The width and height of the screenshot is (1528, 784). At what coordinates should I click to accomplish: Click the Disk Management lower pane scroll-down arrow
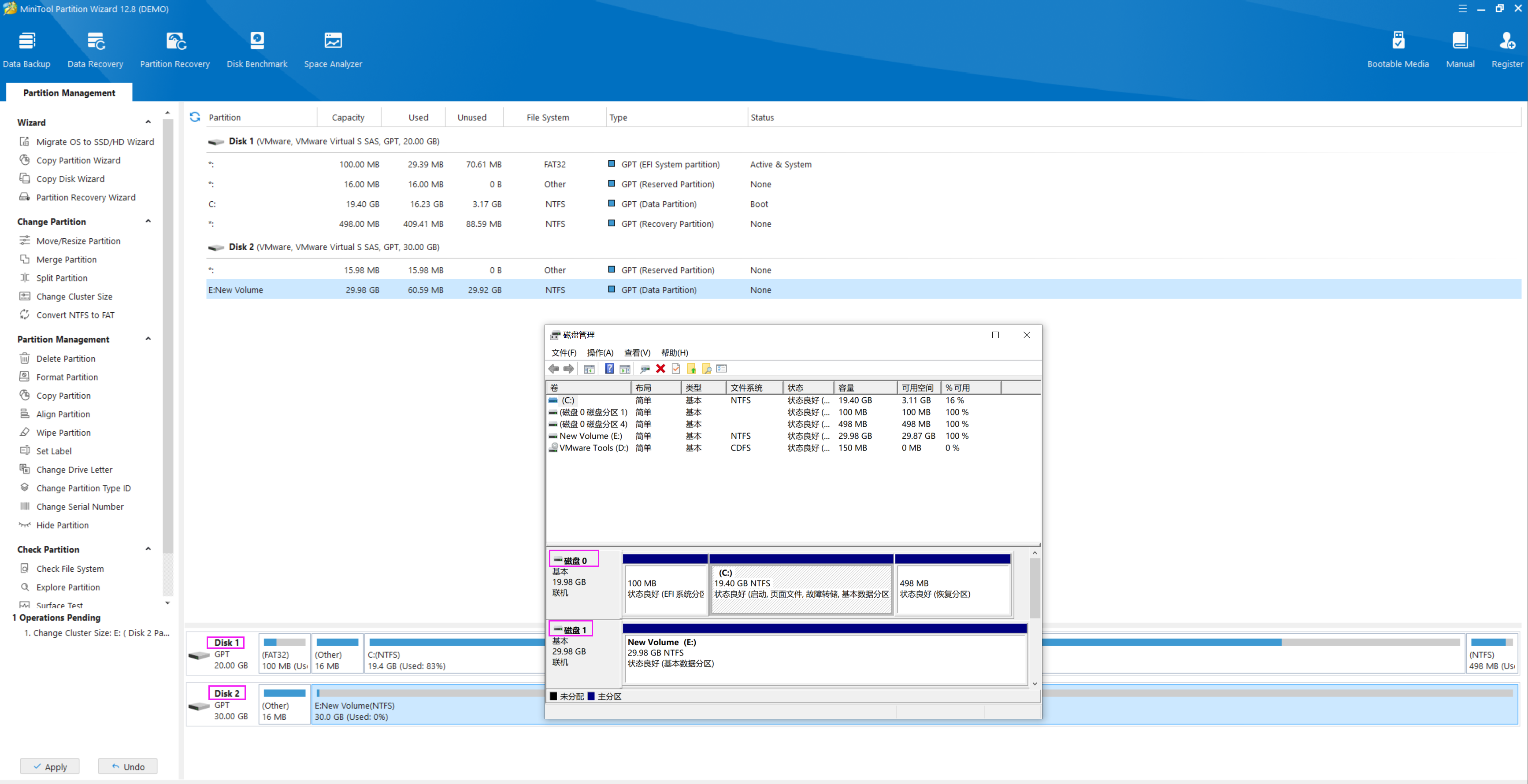pos(1035,684)
